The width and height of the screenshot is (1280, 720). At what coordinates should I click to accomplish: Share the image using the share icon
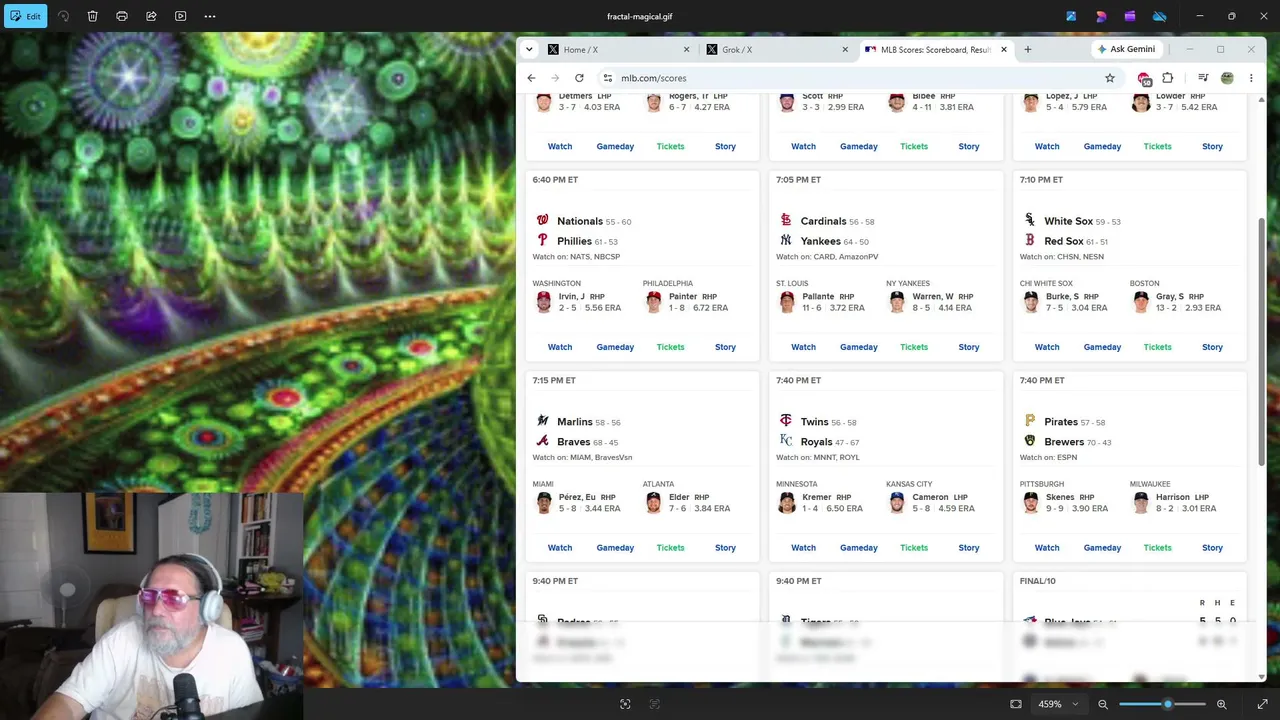click(x=151, y=16)
